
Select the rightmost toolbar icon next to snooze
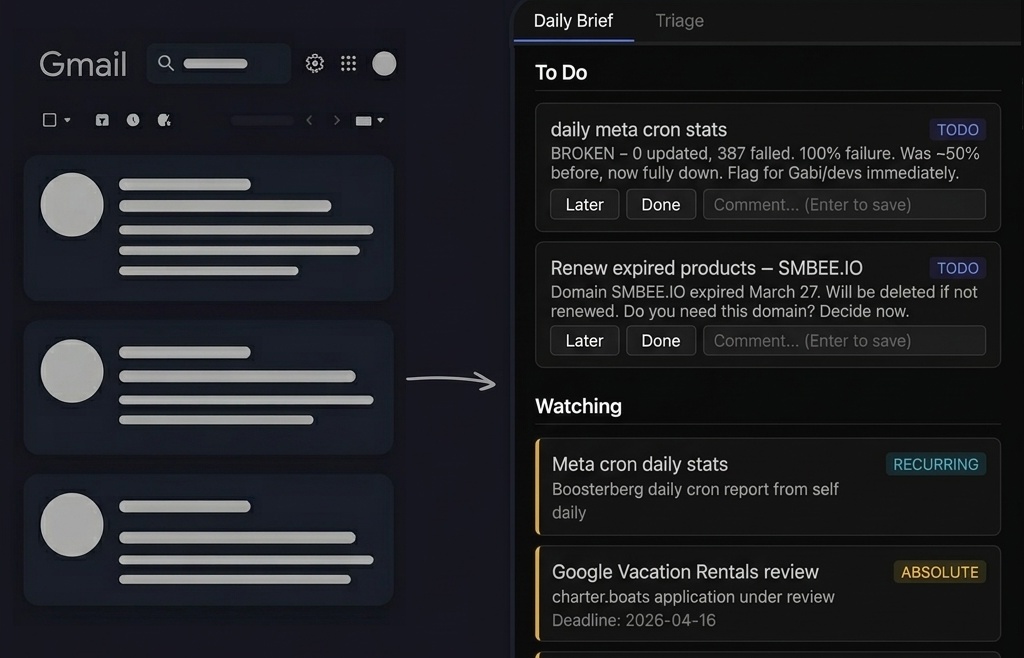pyautogui.click(x=165, y=120)
